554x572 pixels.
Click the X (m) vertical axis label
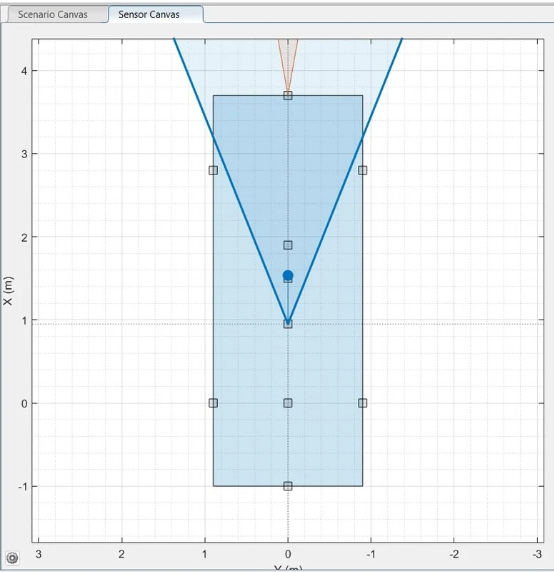(x=8, y=291)
